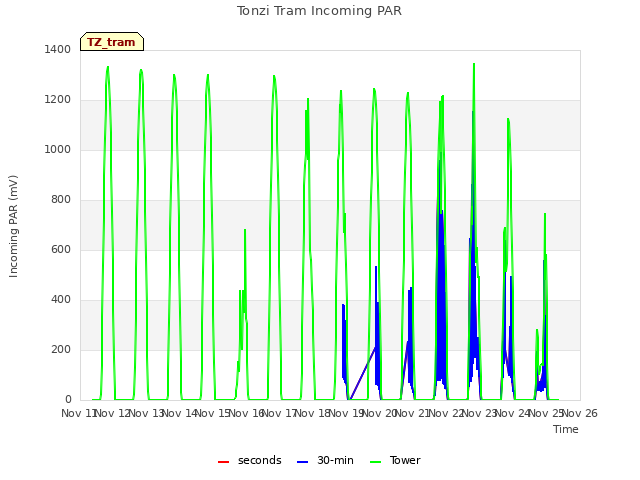This screenshot has height=480, width=640.
Task: Click the 800 y-axis tick label
Action: click(61, 200)
